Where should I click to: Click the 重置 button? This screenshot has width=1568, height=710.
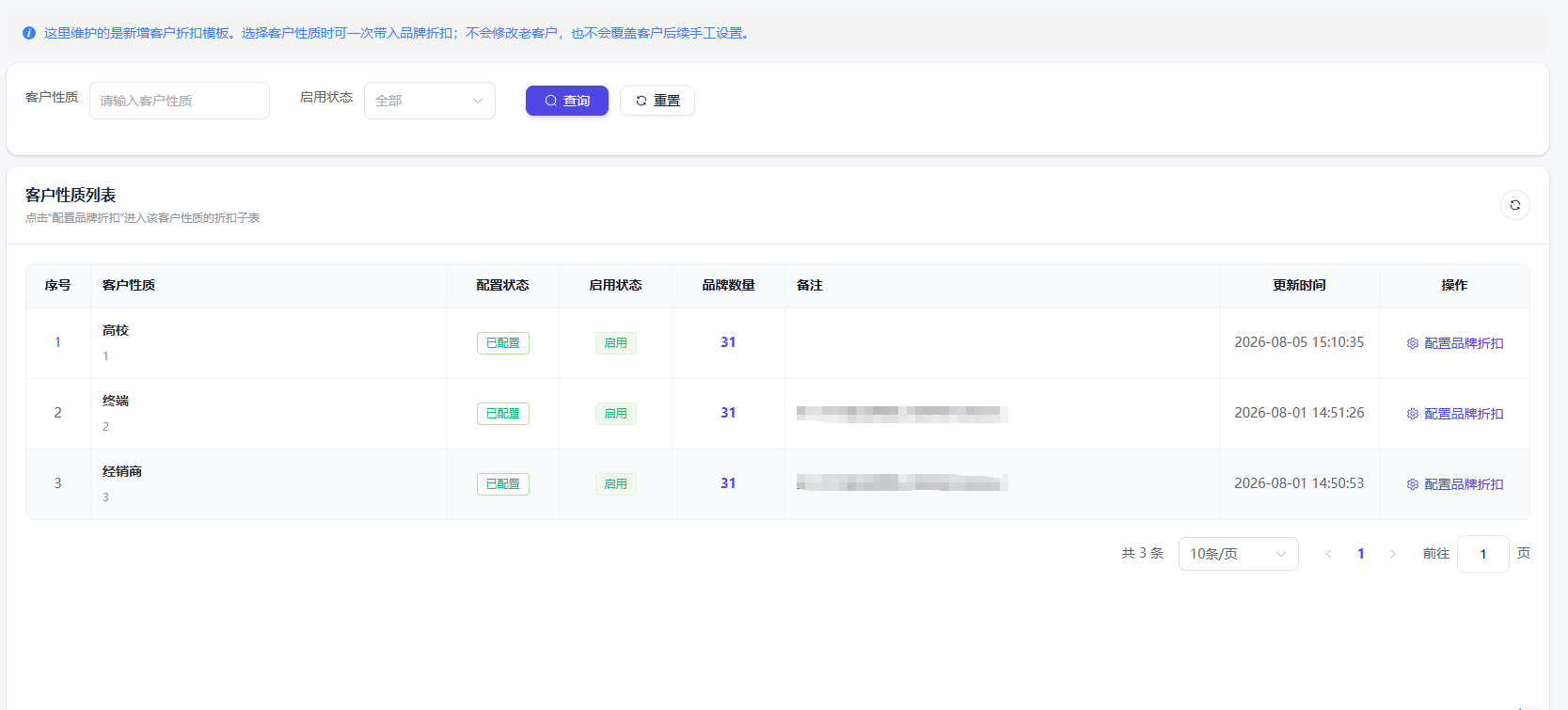click(657, 101)
